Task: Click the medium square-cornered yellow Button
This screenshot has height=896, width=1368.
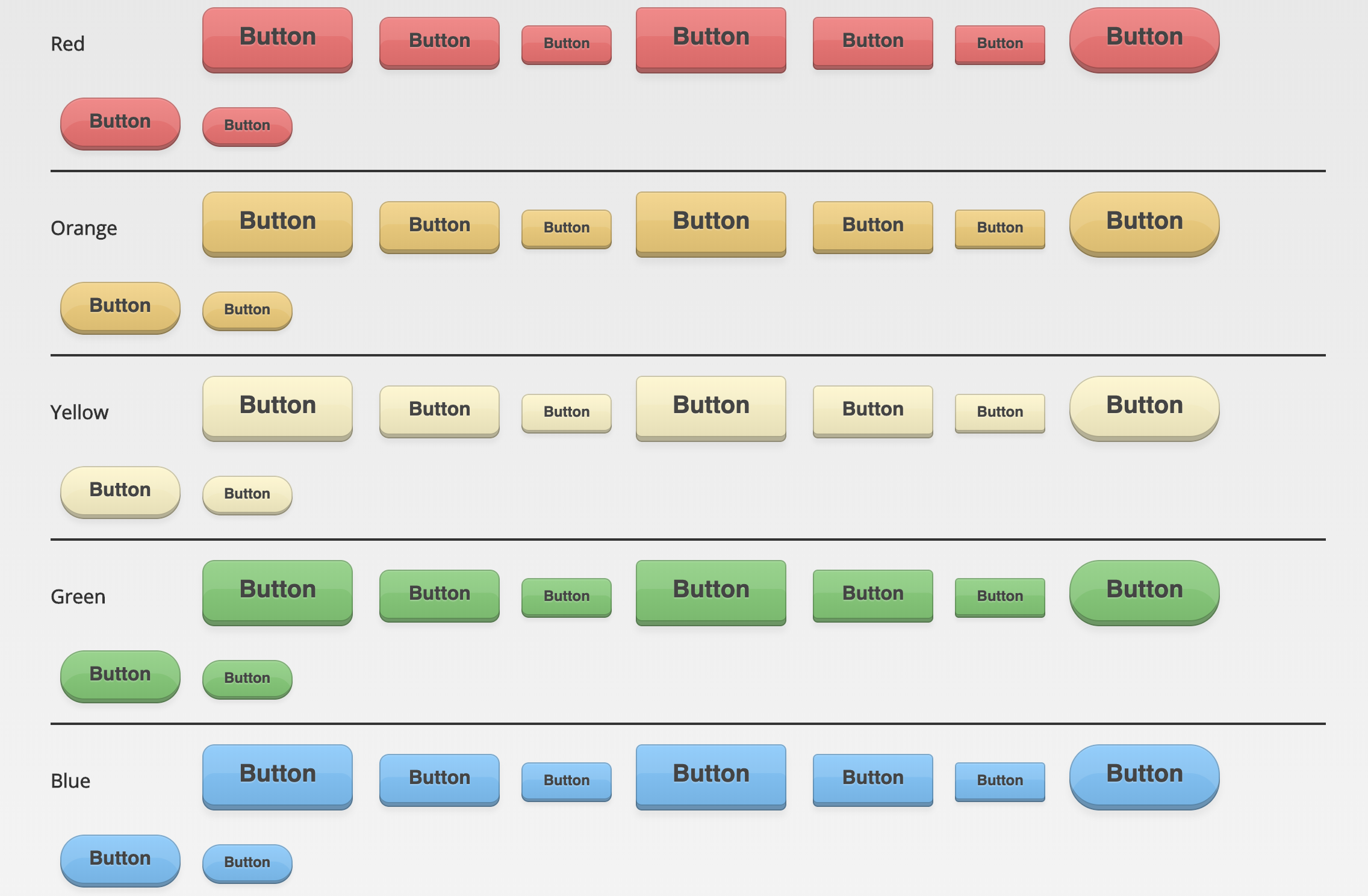Action: pyautogui.click(x=873, y=411)
